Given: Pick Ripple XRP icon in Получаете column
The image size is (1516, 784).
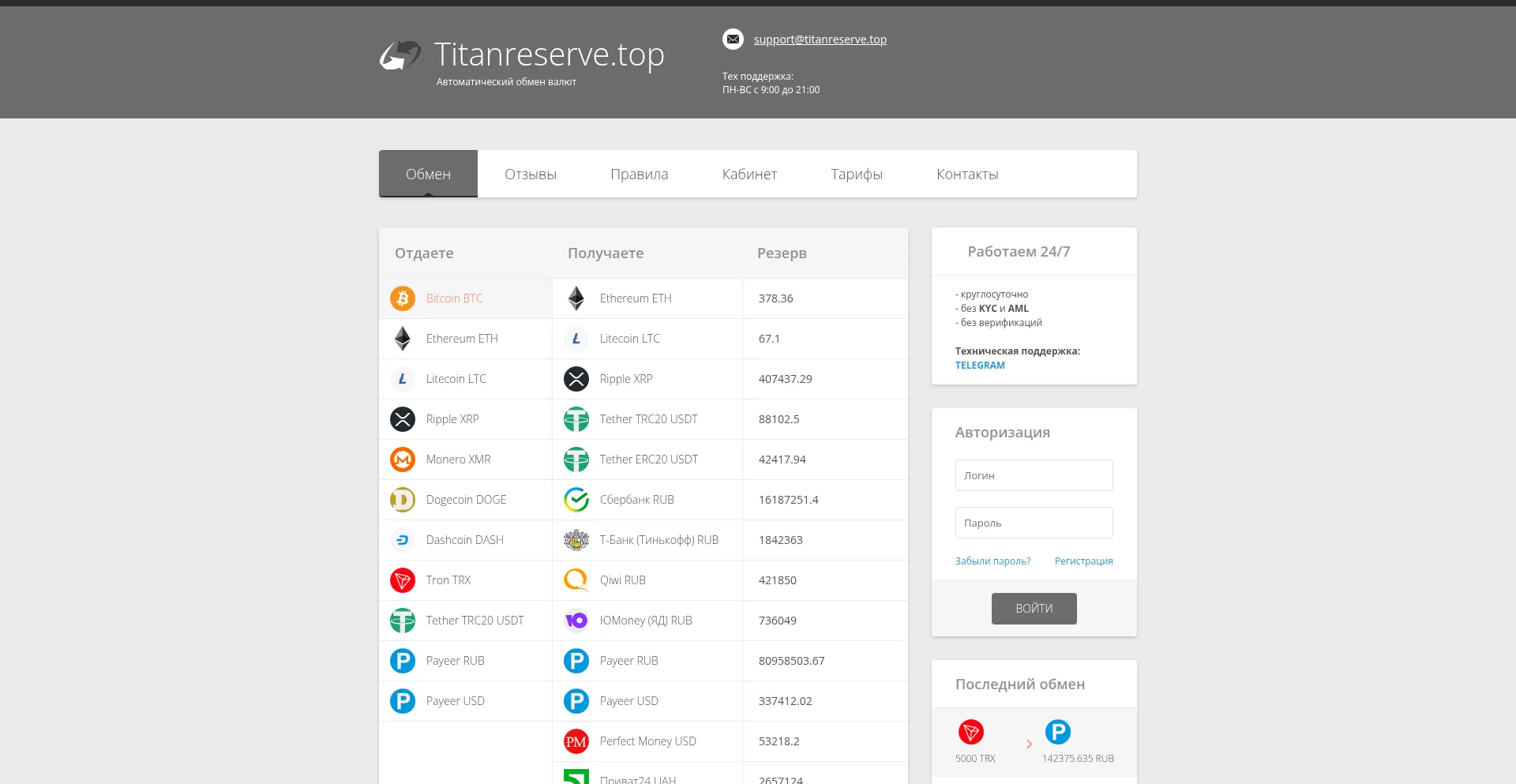Looking at the screenshot, I should (576, 379).
